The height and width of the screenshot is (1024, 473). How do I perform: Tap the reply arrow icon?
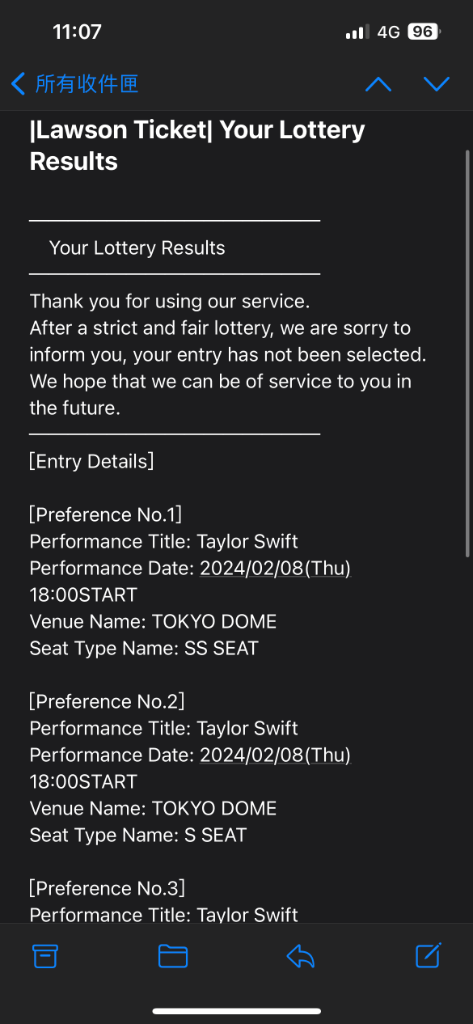tap(301, 956)
